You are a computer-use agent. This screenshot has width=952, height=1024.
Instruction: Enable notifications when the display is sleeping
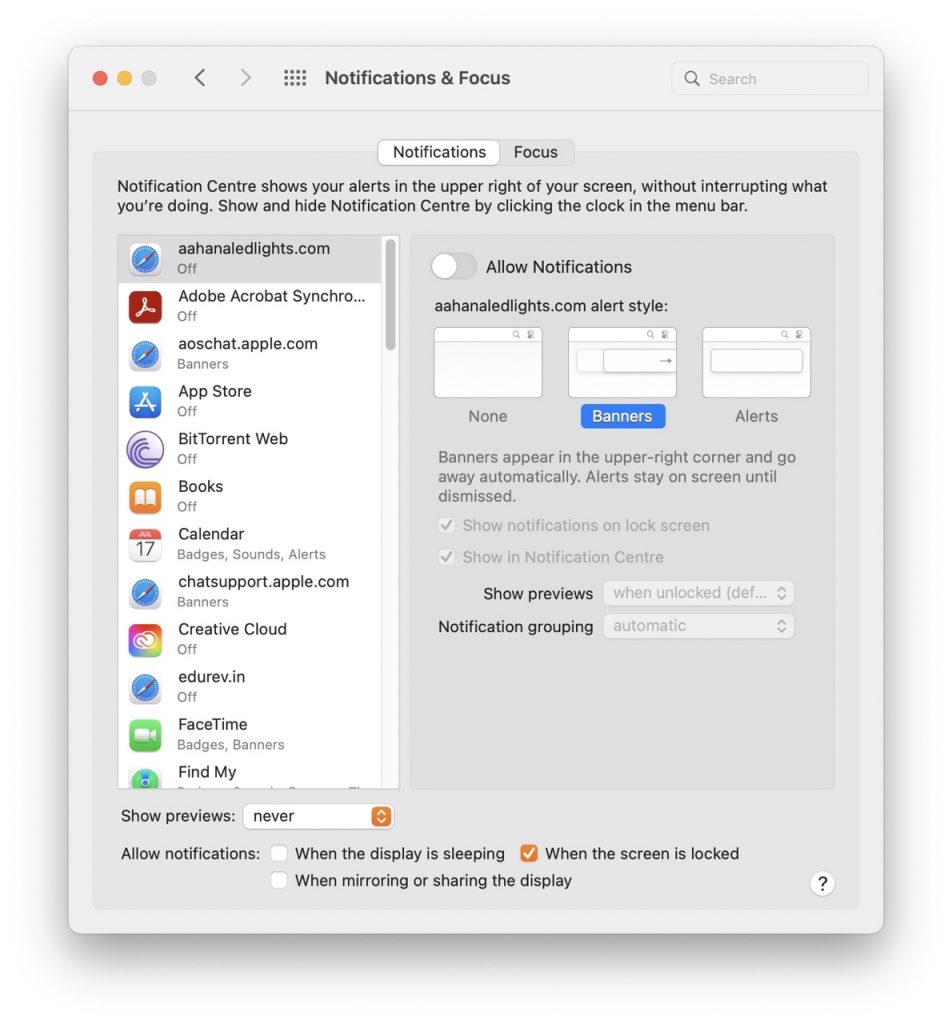(279, 854)
